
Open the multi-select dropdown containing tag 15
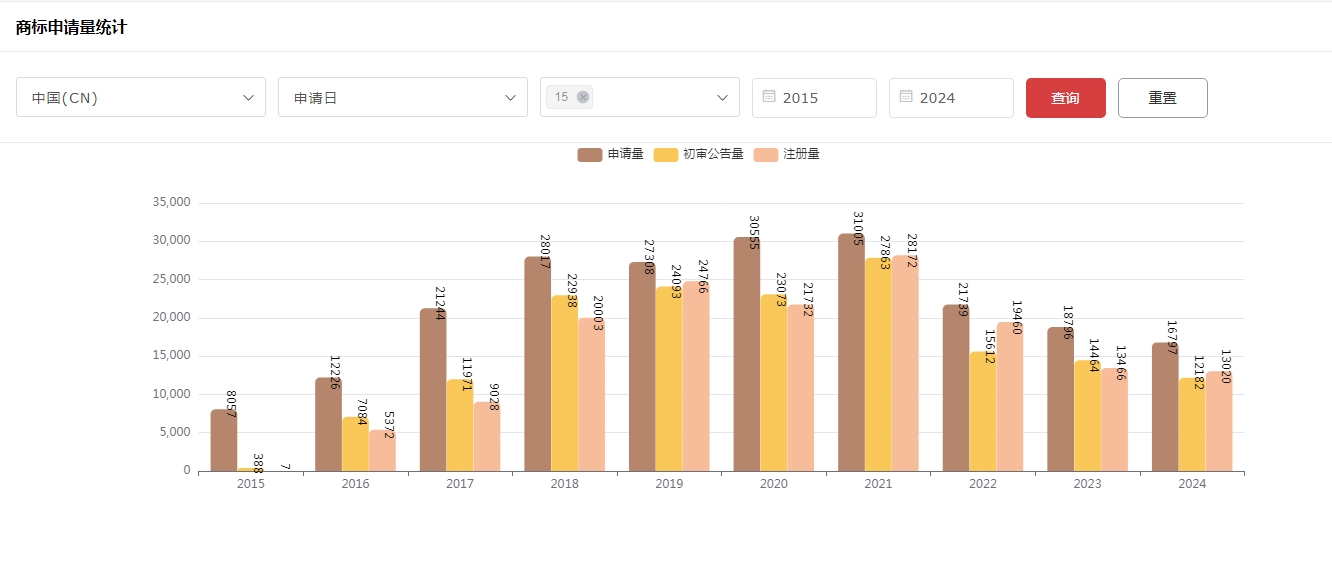pyautogui.click(x=640, y=97)
